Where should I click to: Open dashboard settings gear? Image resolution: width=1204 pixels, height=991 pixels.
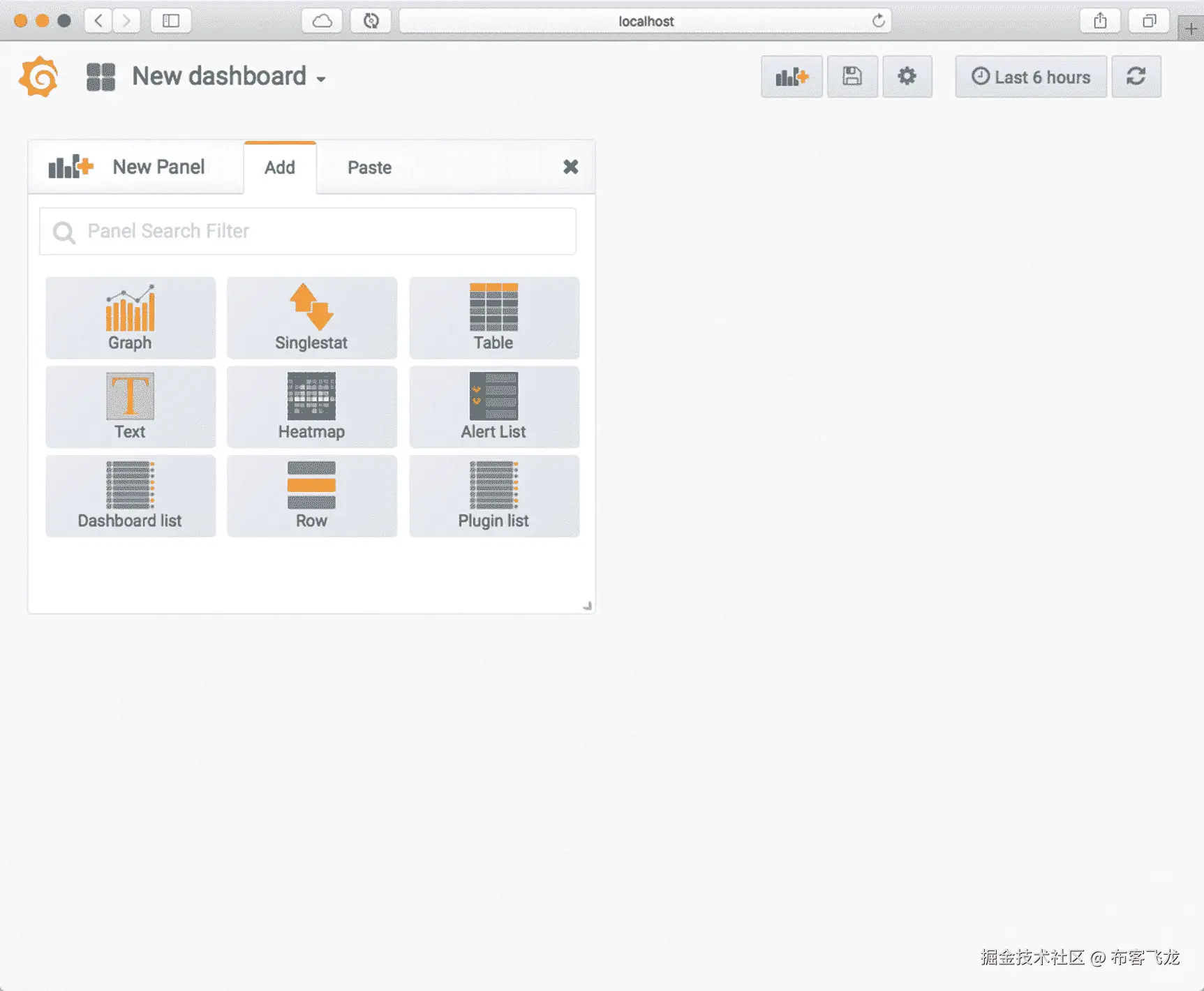point(907,77)
